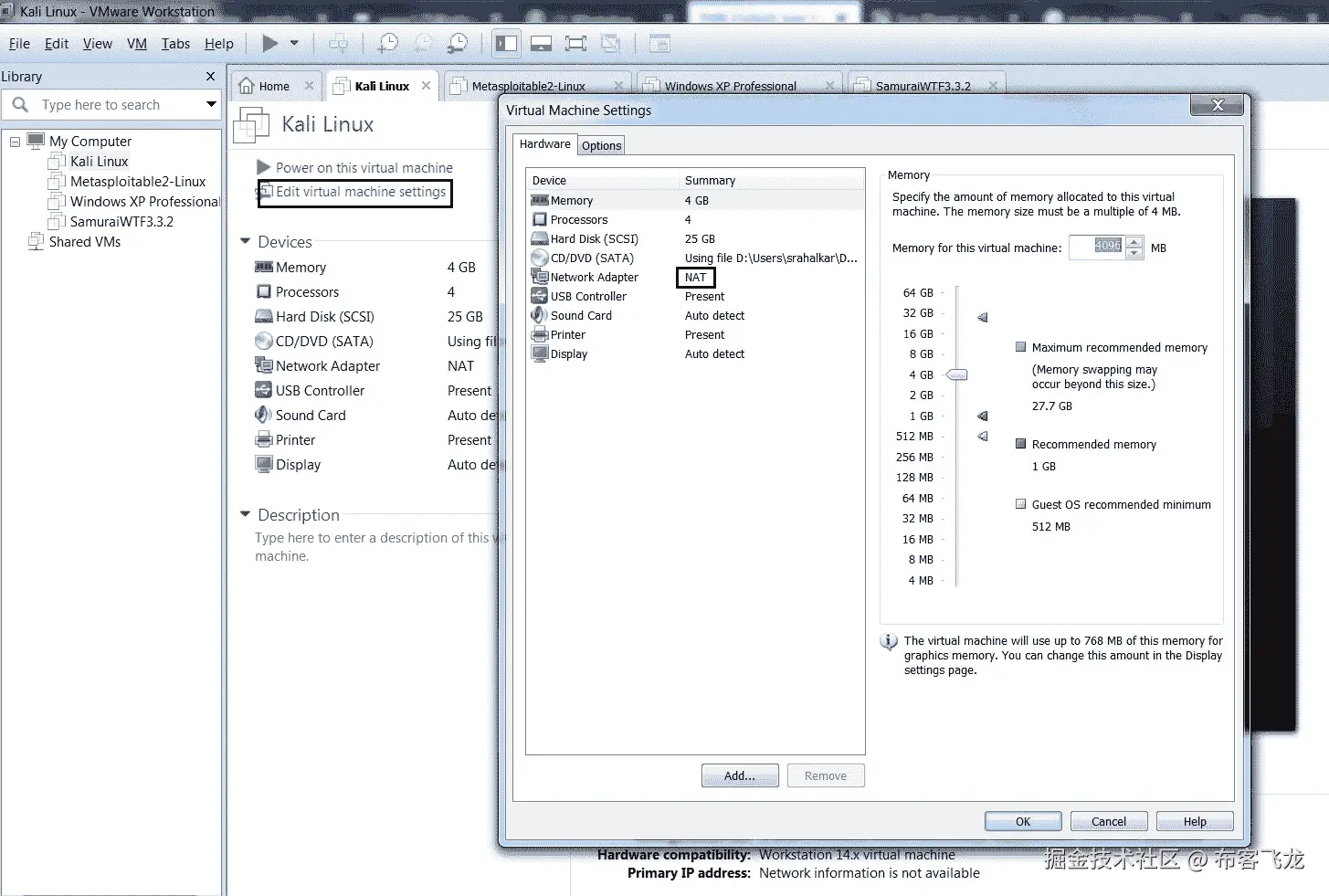1329x896 pixels.
Task: Close the Library panel with its X
Action: point(210,77)
